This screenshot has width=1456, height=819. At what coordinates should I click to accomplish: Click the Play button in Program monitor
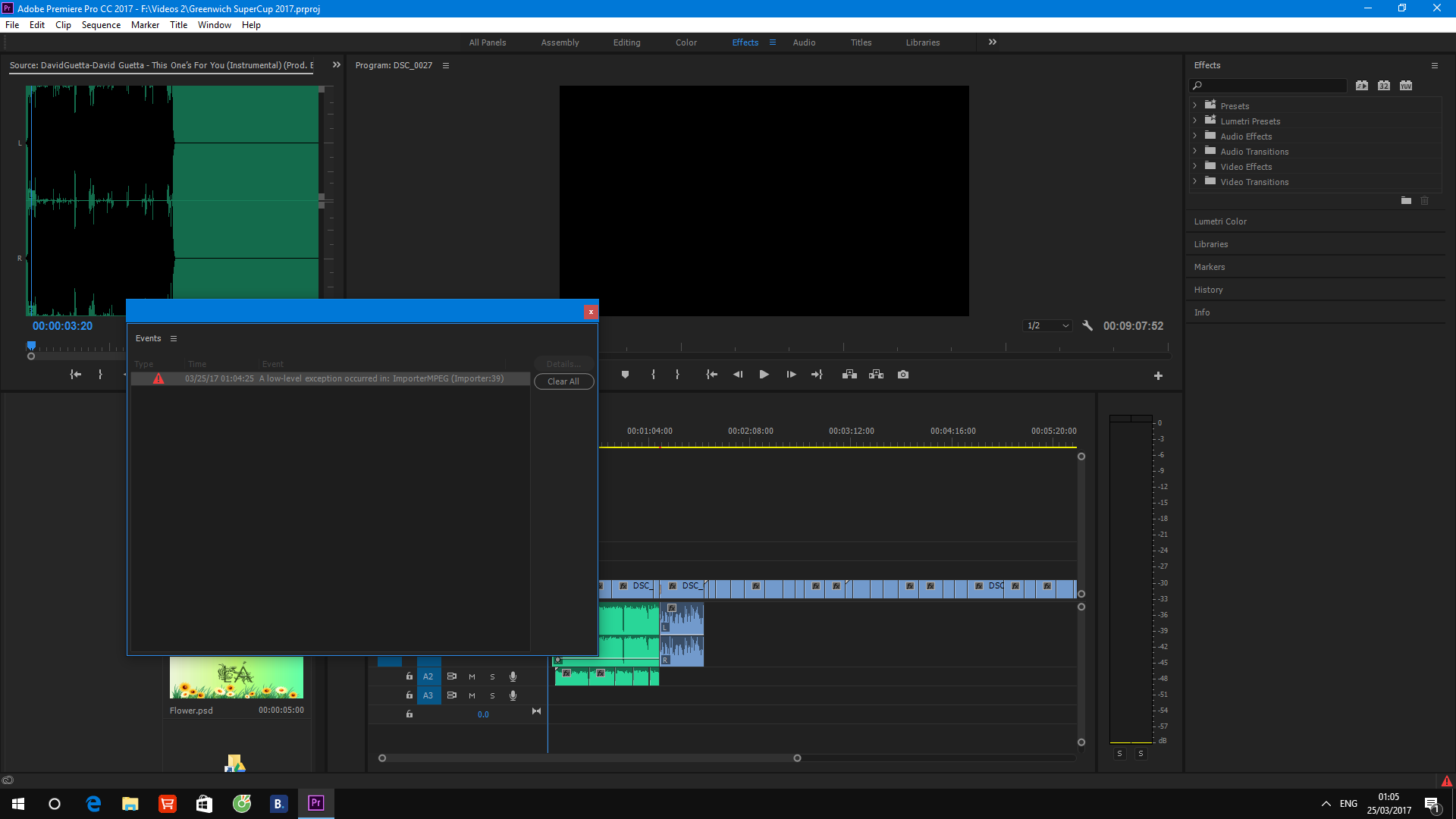(763, 374)
